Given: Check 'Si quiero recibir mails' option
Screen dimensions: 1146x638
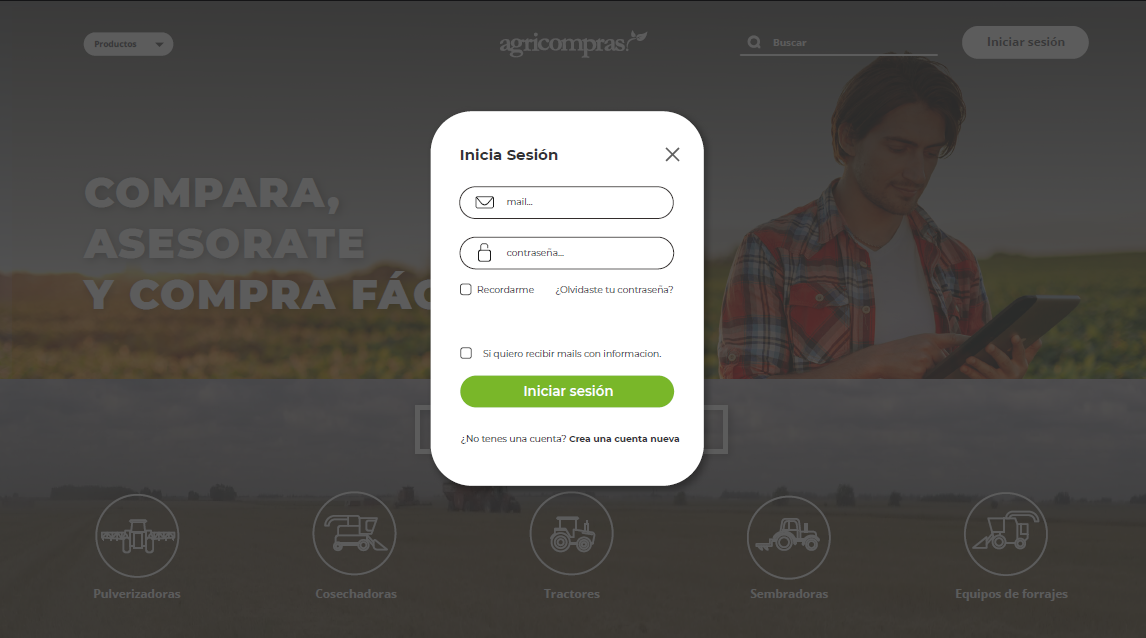Looking at the screenshot, I should (466, 353).
